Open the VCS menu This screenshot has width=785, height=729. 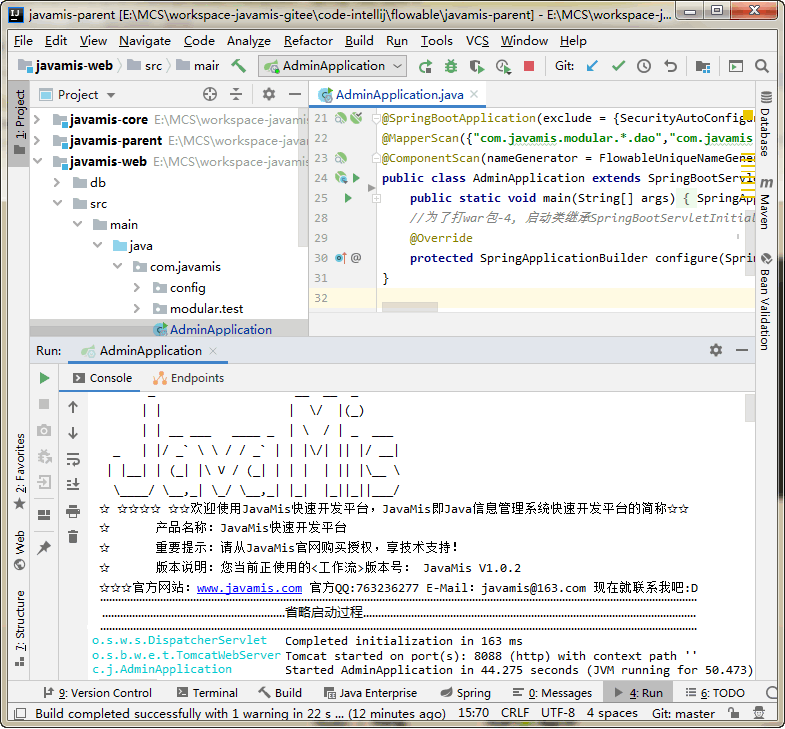(x=477, y=41)
